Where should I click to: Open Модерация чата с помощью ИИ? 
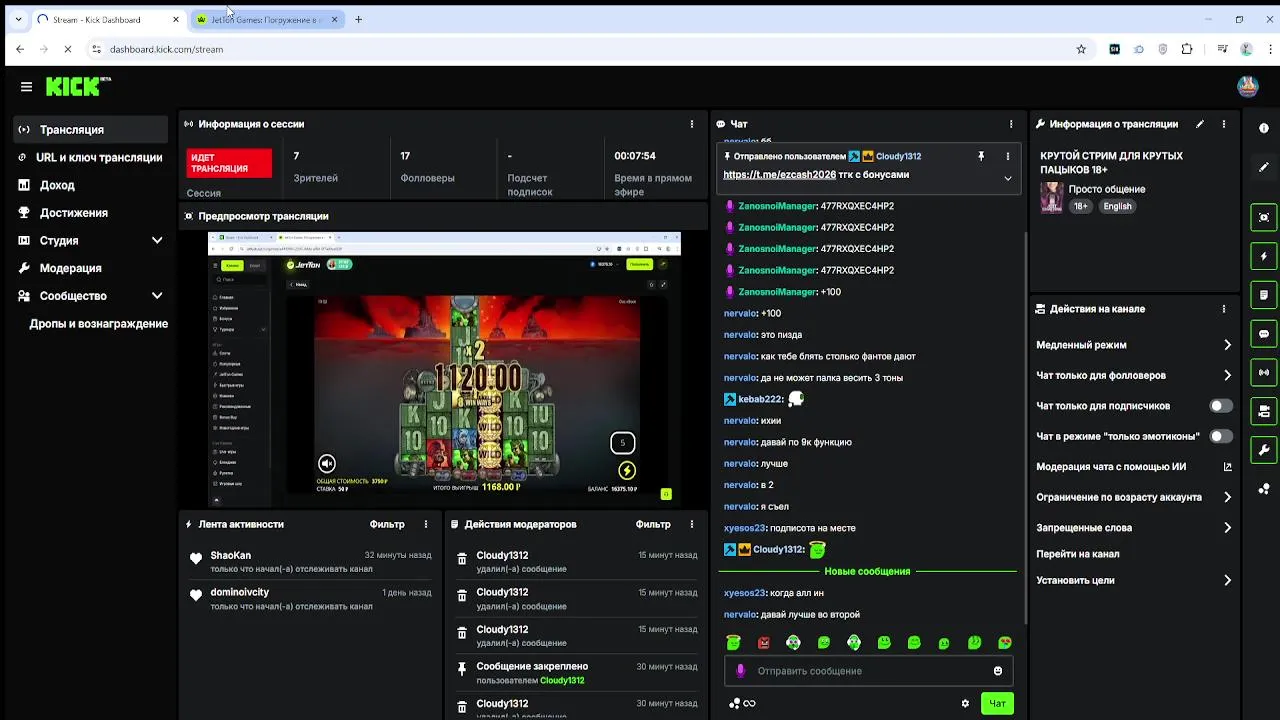[1134, 466]
